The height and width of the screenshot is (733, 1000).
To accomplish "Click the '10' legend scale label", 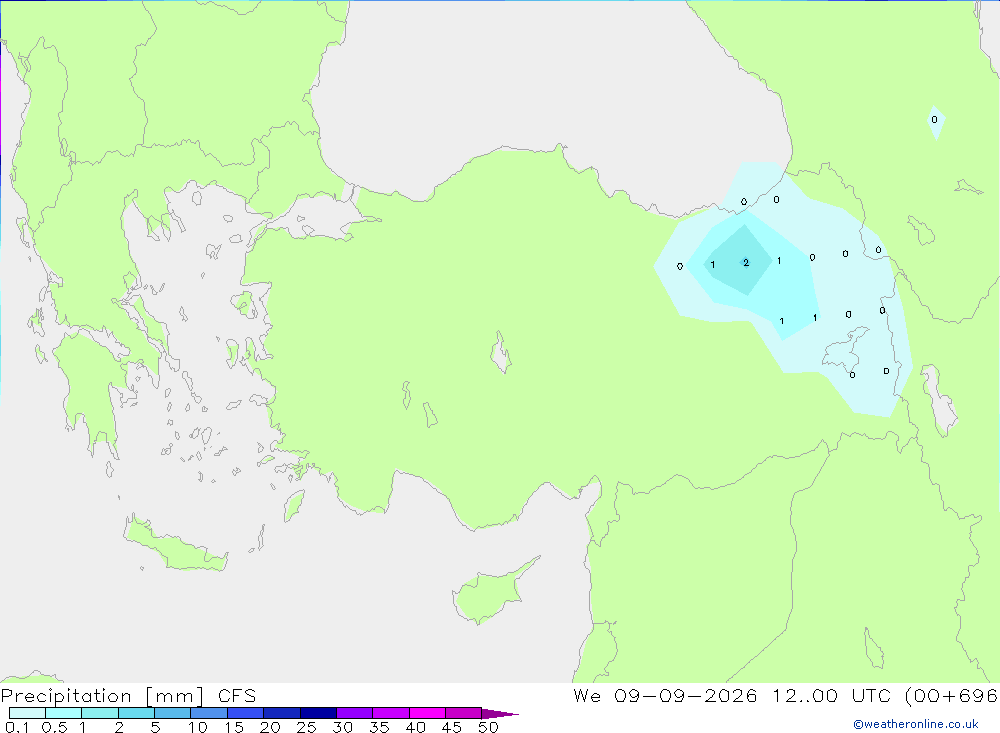I will (198, 727).
